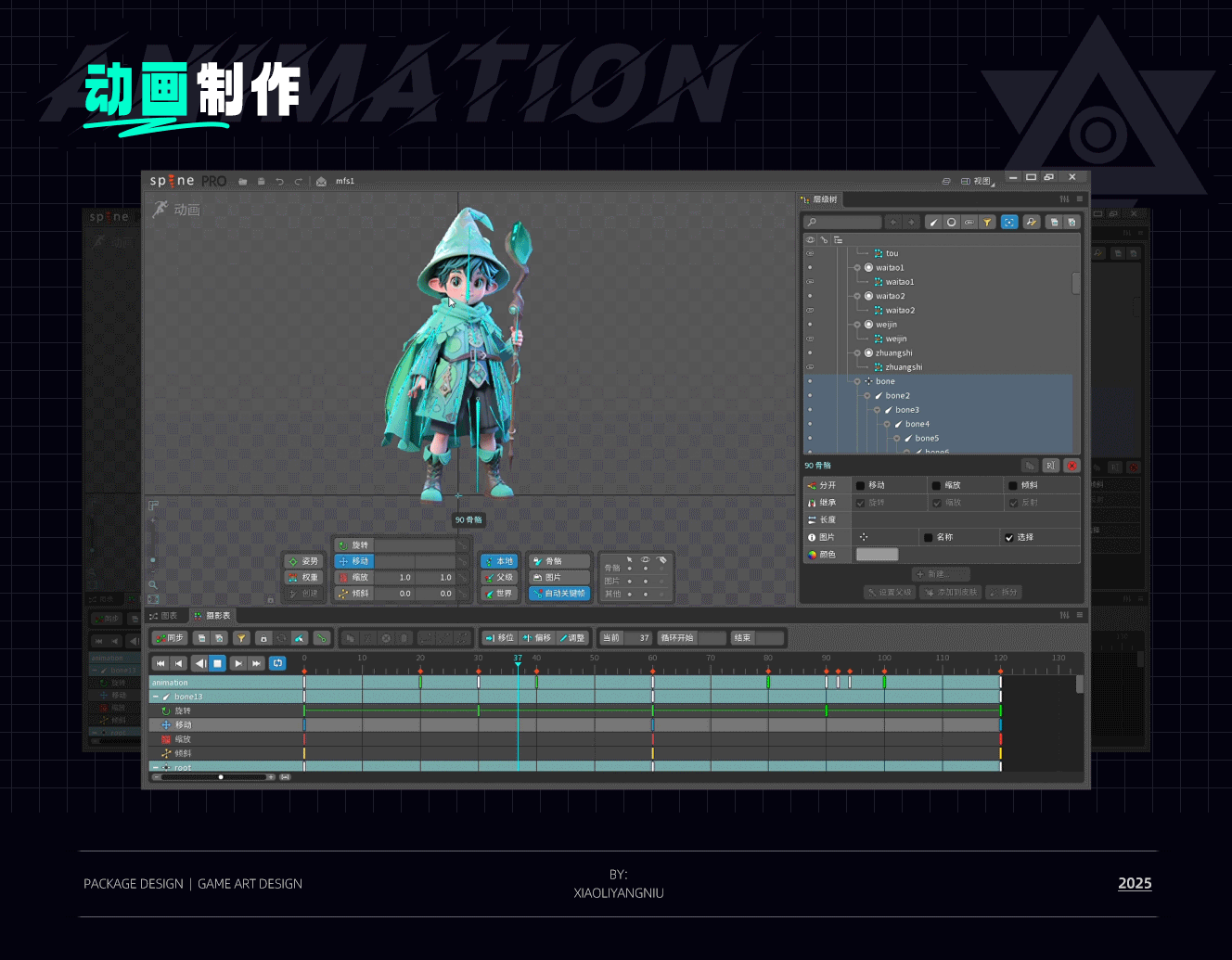Click the hierarchy search field
The width and height of the screenshot is (1232, 960).
point(842,223)
